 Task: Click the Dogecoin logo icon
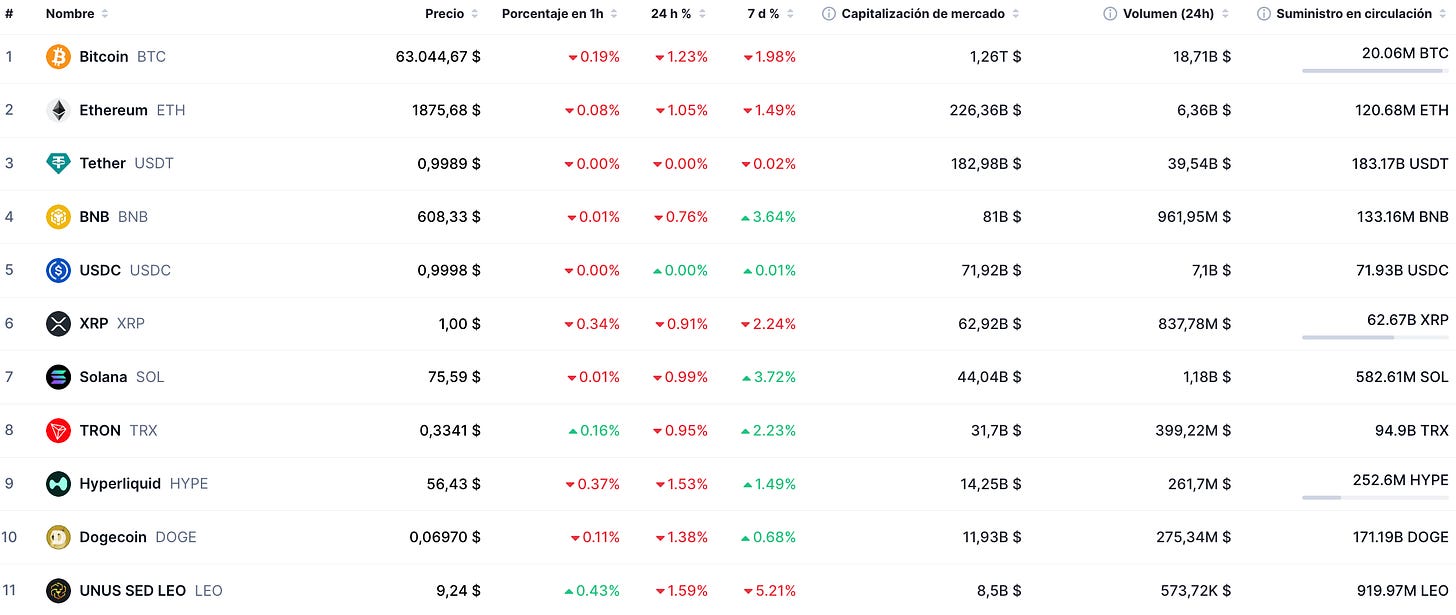pyautogui.click(x=58, y=537)
